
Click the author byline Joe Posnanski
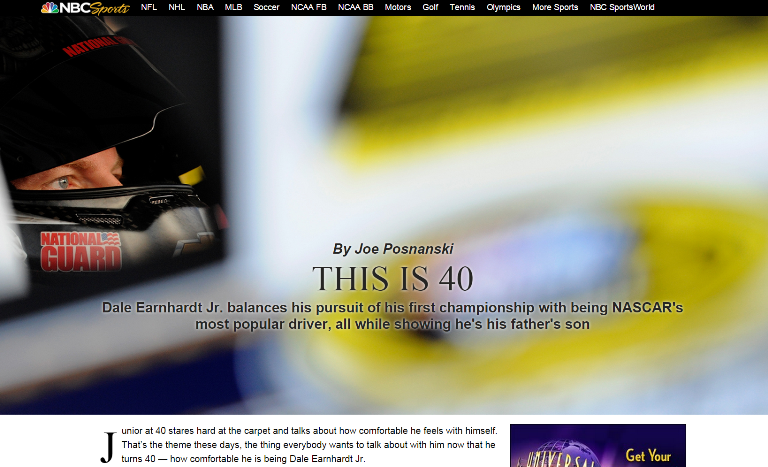point(393,249)
